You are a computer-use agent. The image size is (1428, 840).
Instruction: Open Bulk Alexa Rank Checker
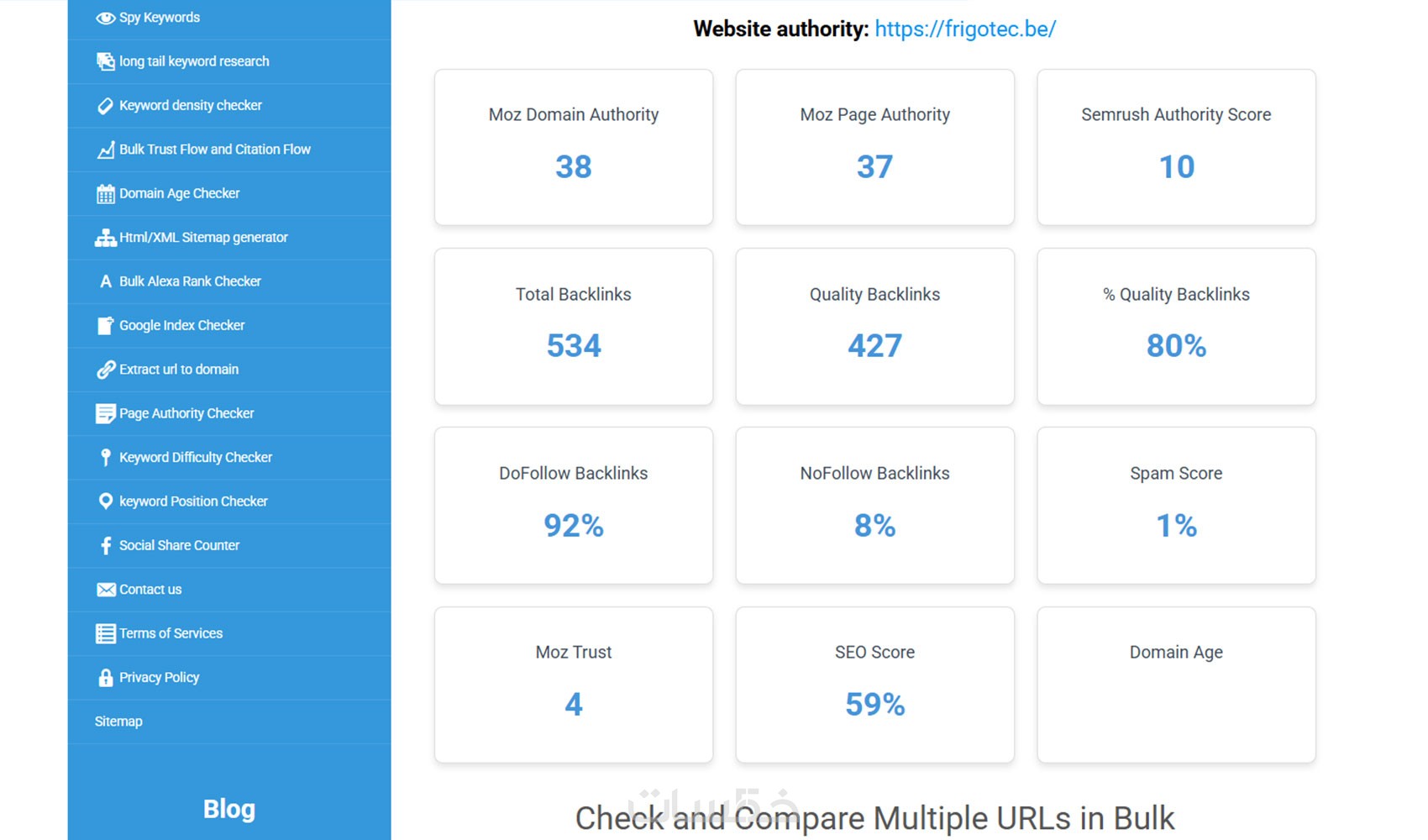190,281
